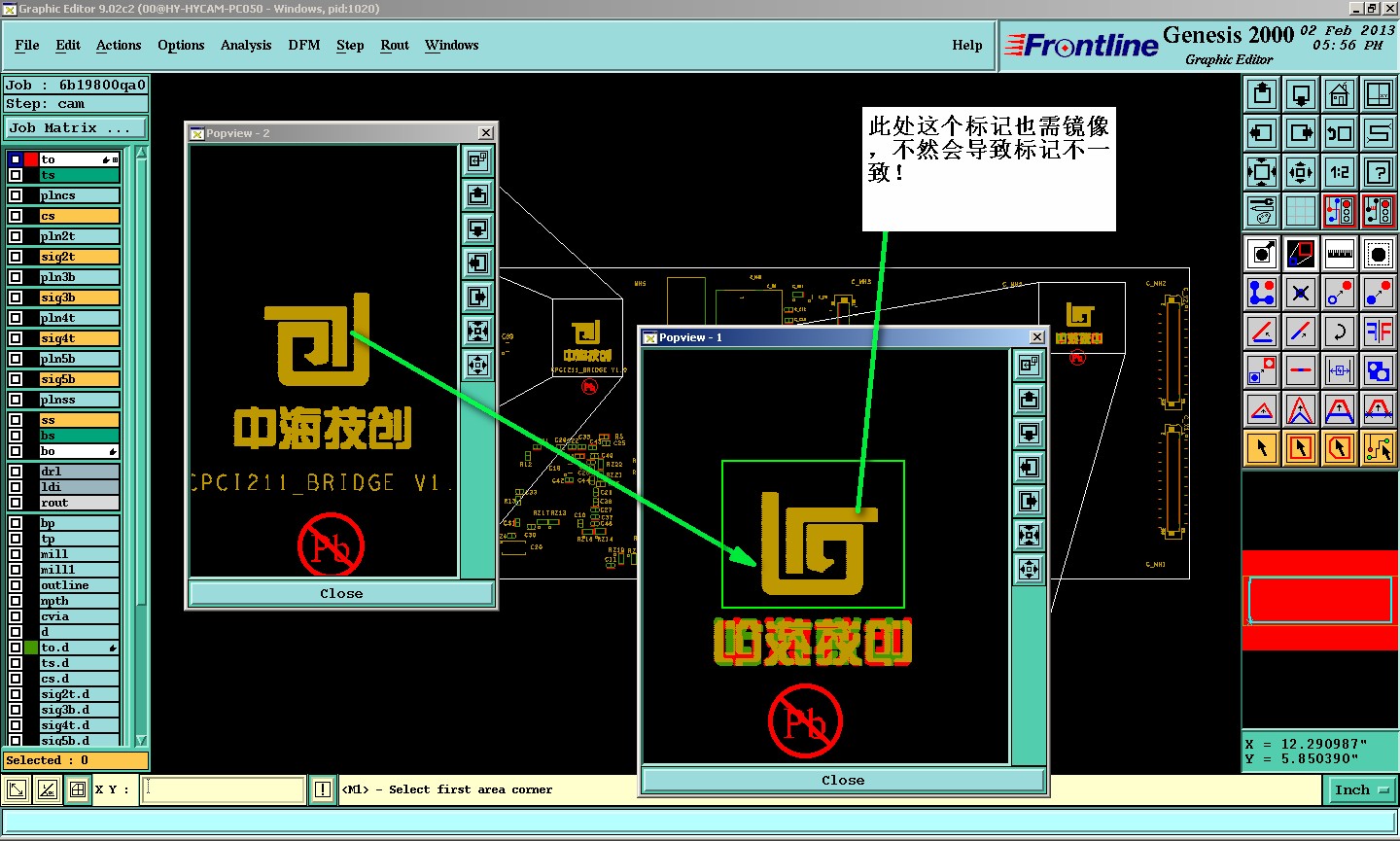Image resolution: width=1400 pixels, height=841 pixels.
Task: Click the zoom out contract arrows icon
Action: [x=1301, y=172]
